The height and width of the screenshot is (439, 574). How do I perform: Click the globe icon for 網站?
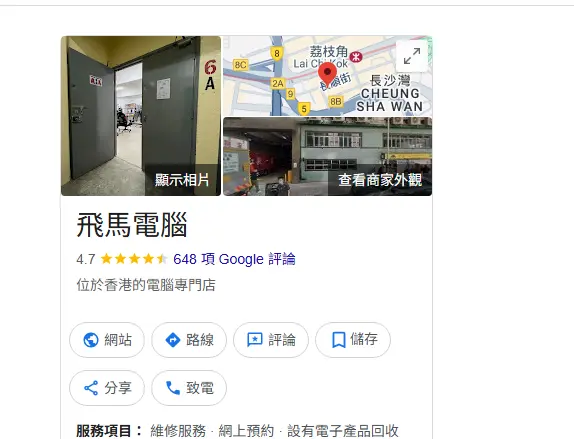coord(91,340)
